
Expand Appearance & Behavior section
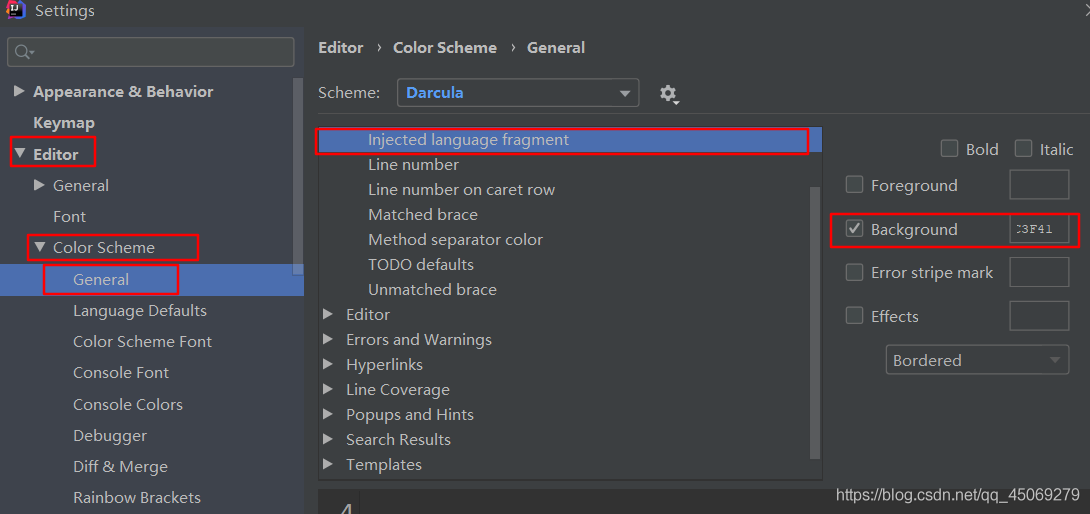coord(19,91)
